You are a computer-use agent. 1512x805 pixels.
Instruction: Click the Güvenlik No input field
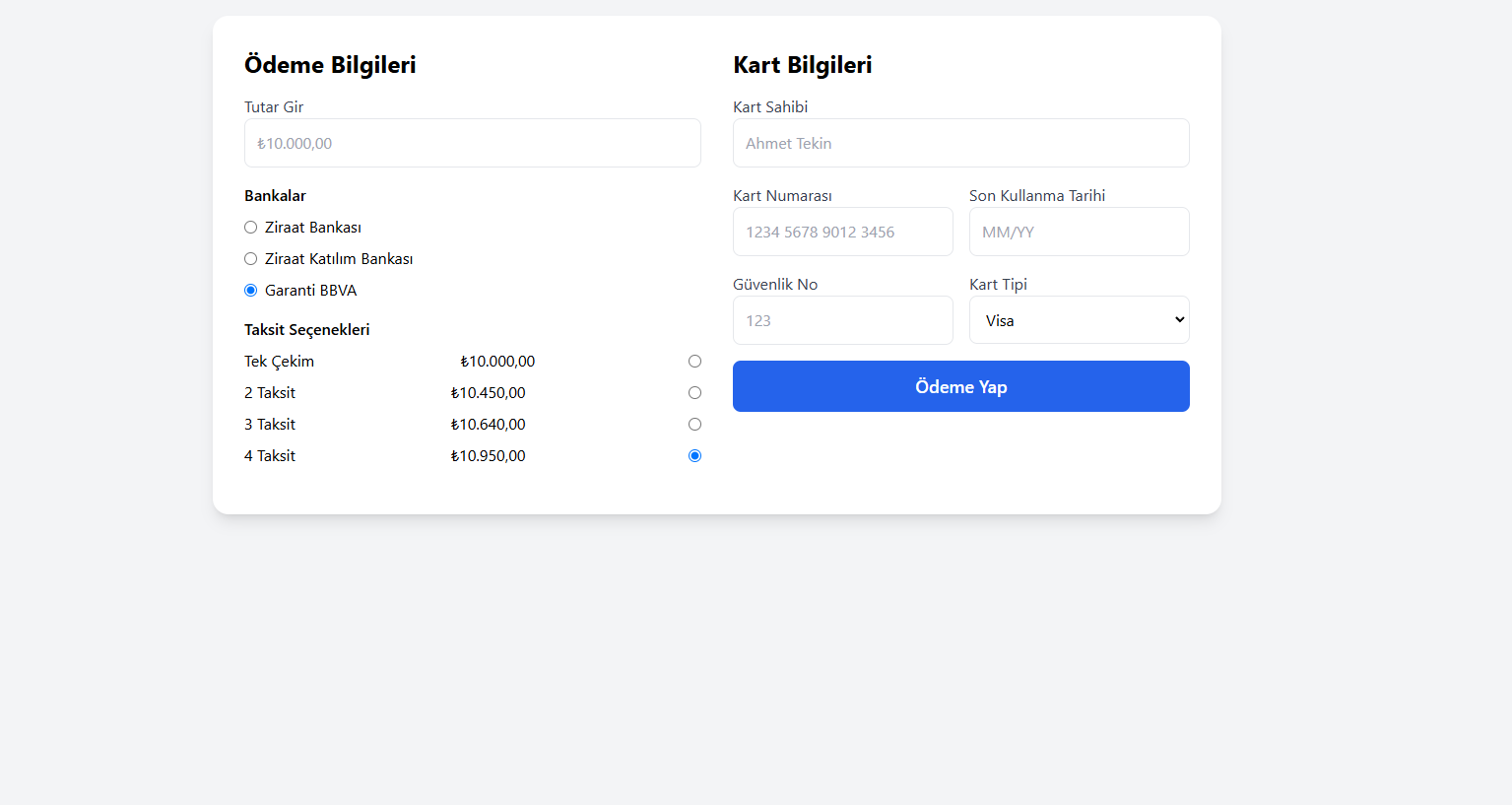(842, 320)
